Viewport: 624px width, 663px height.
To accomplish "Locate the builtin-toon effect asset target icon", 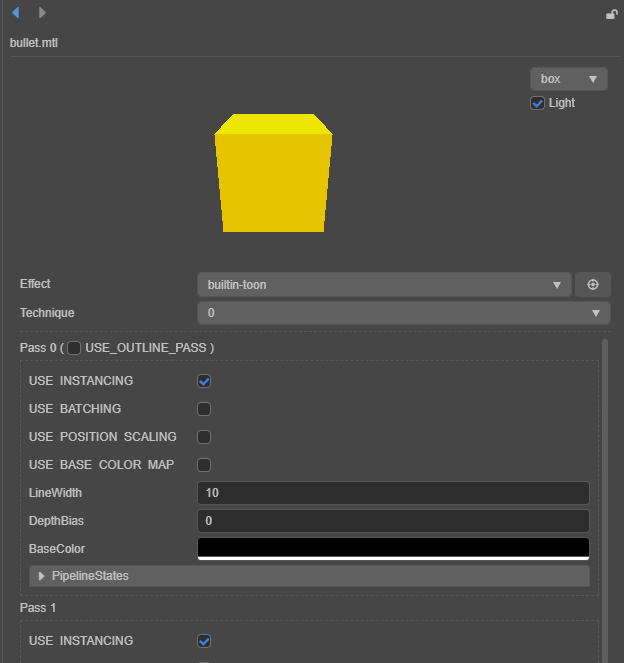I will [593, 285].
